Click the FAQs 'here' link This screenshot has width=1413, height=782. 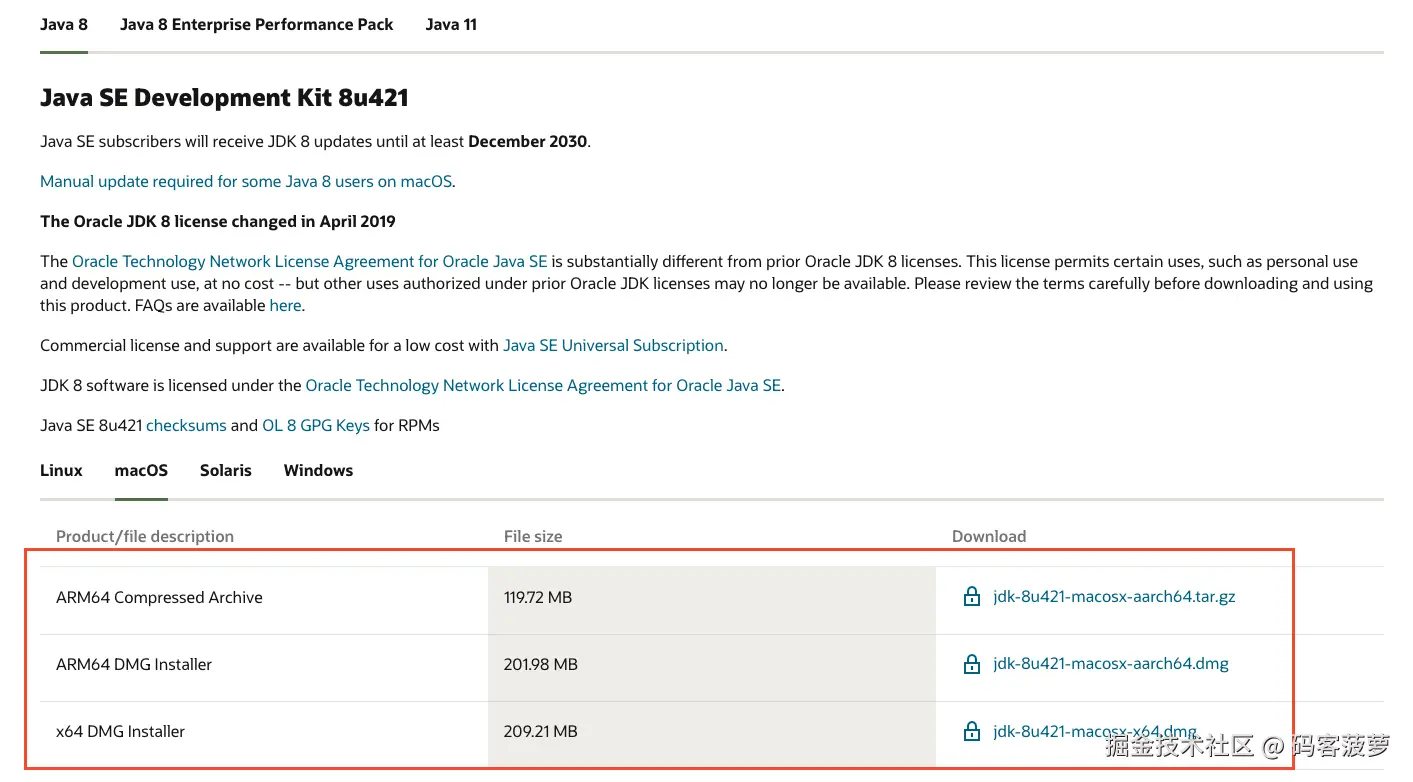click(x=285, y=305)
